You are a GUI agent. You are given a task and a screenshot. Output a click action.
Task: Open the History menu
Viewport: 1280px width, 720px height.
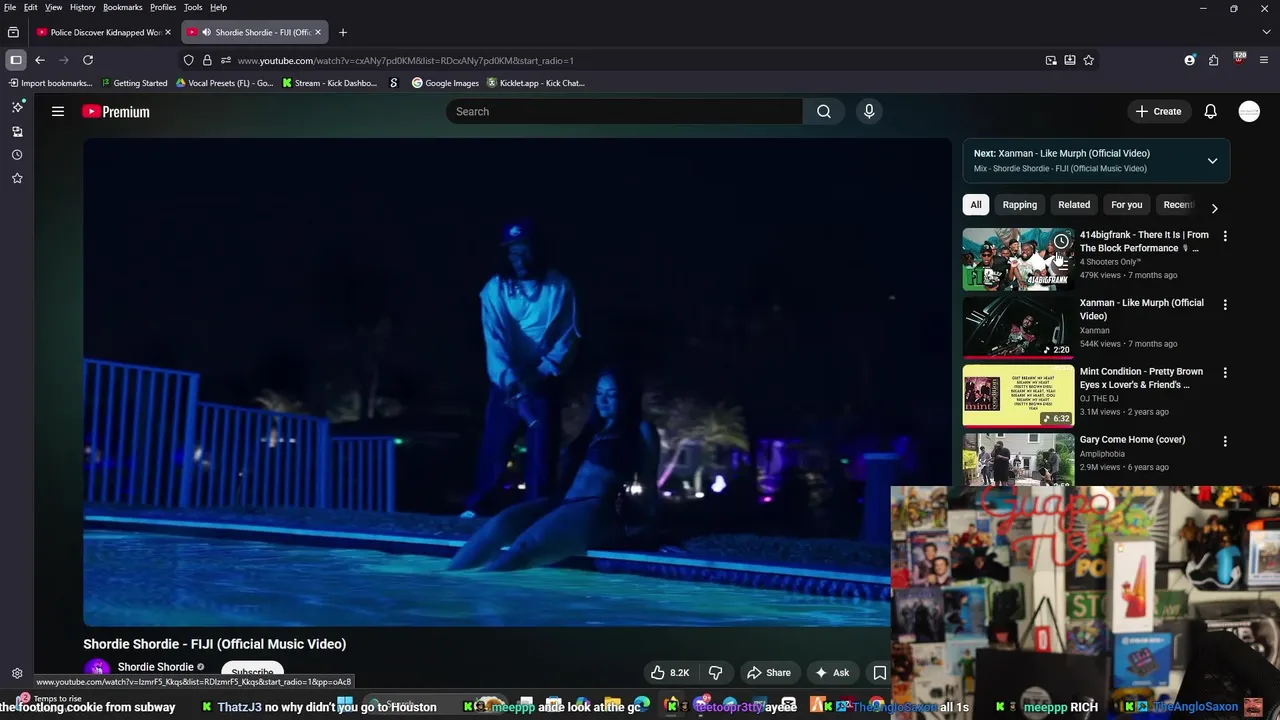[x=82, y=7]
